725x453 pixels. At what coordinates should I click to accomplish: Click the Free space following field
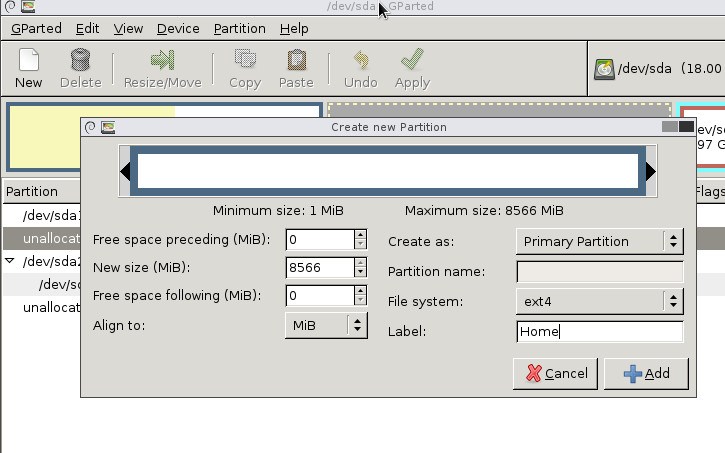(x=320, y=295)
